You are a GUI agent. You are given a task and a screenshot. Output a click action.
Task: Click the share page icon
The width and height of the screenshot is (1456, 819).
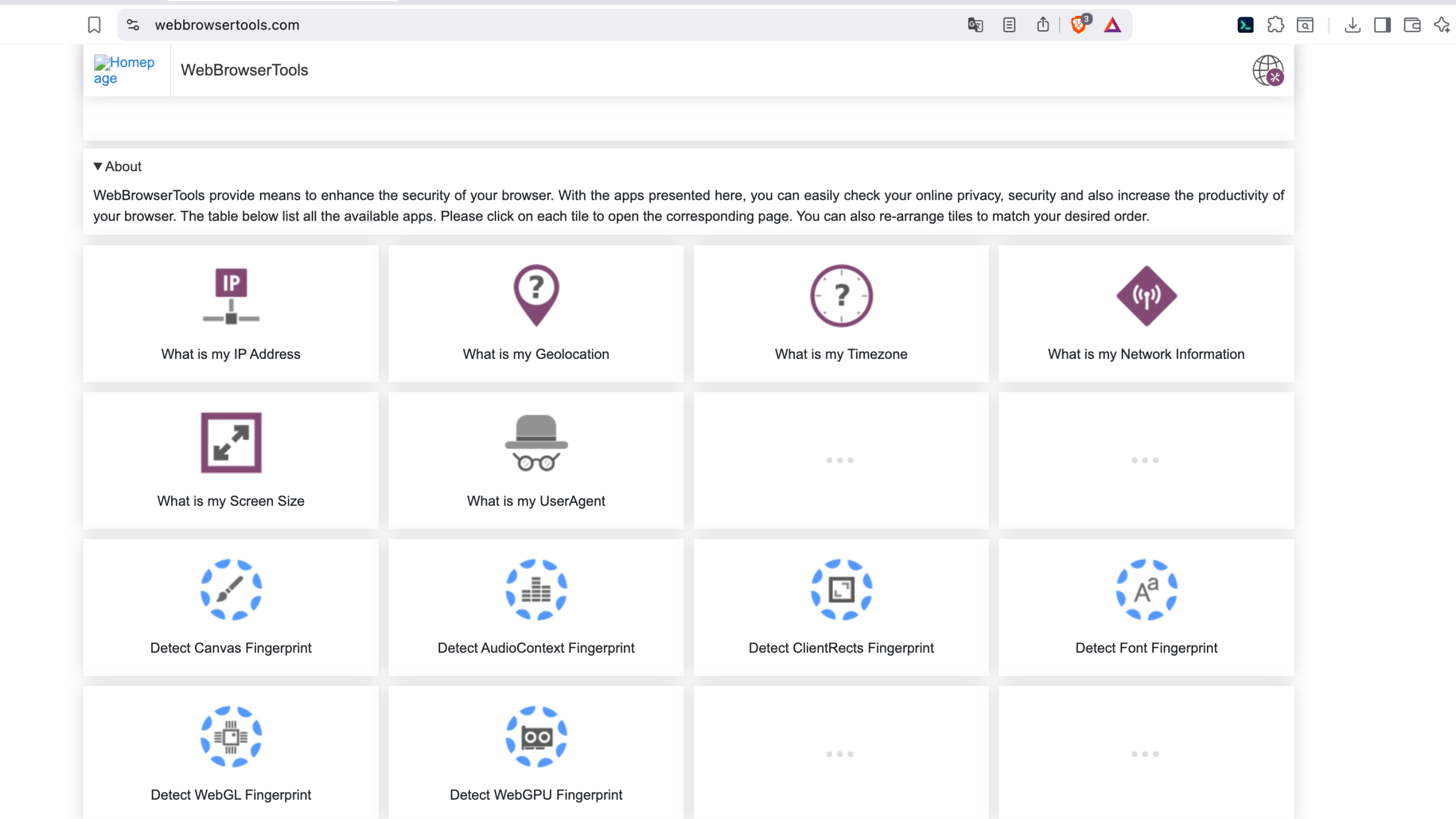pyautogui.click(x=1043, y=24)
